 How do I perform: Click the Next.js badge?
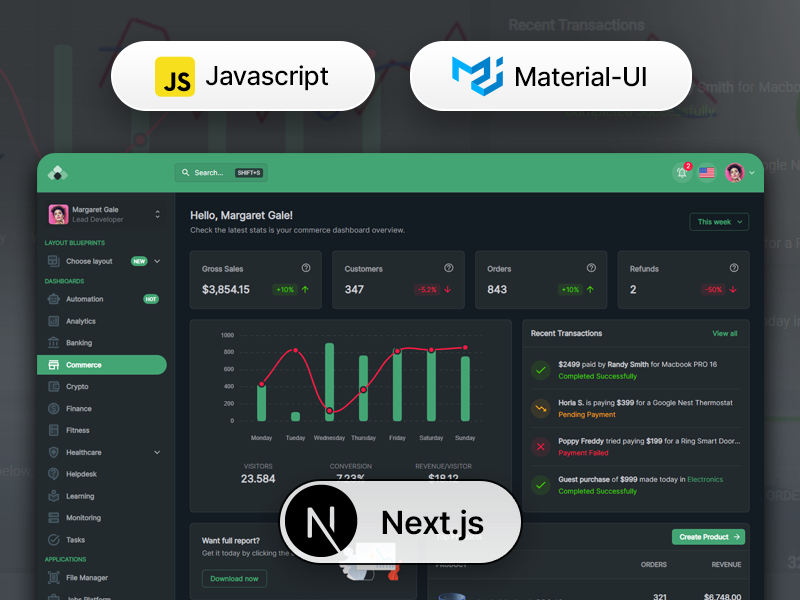[401, 521]
